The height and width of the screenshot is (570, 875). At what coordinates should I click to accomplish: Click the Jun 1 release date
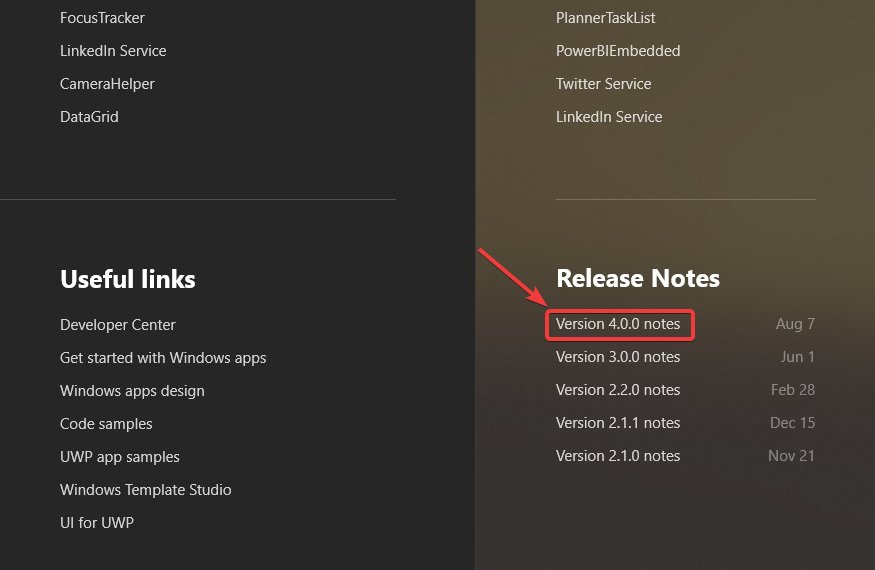tap(797, 357)
